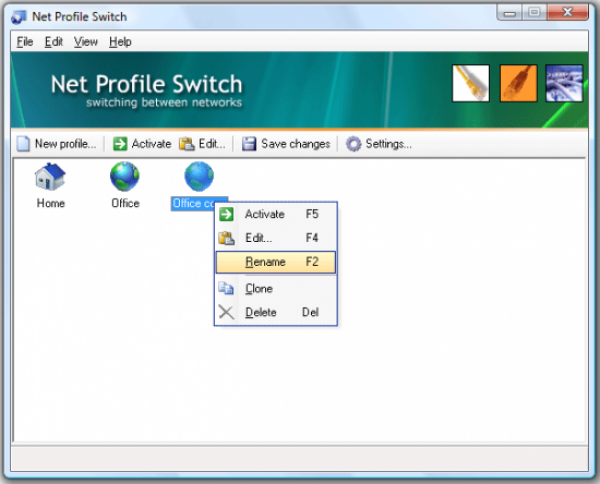The image size is (600, 484).
Task: Click the Edit clipboard icon in toolbar
Action: click(187, 144)
